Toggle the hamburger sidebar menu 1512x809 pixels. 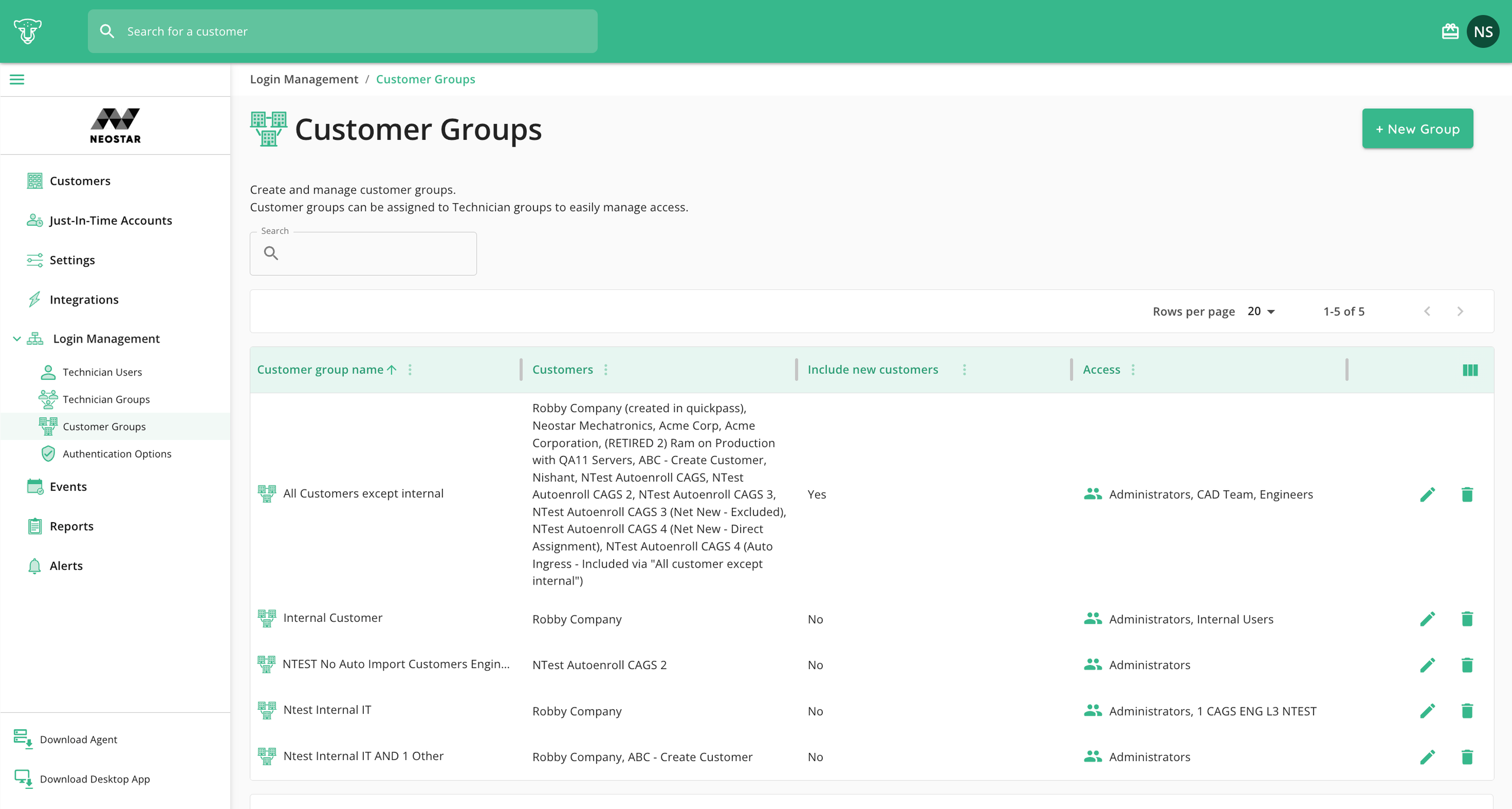pos(17,79)
